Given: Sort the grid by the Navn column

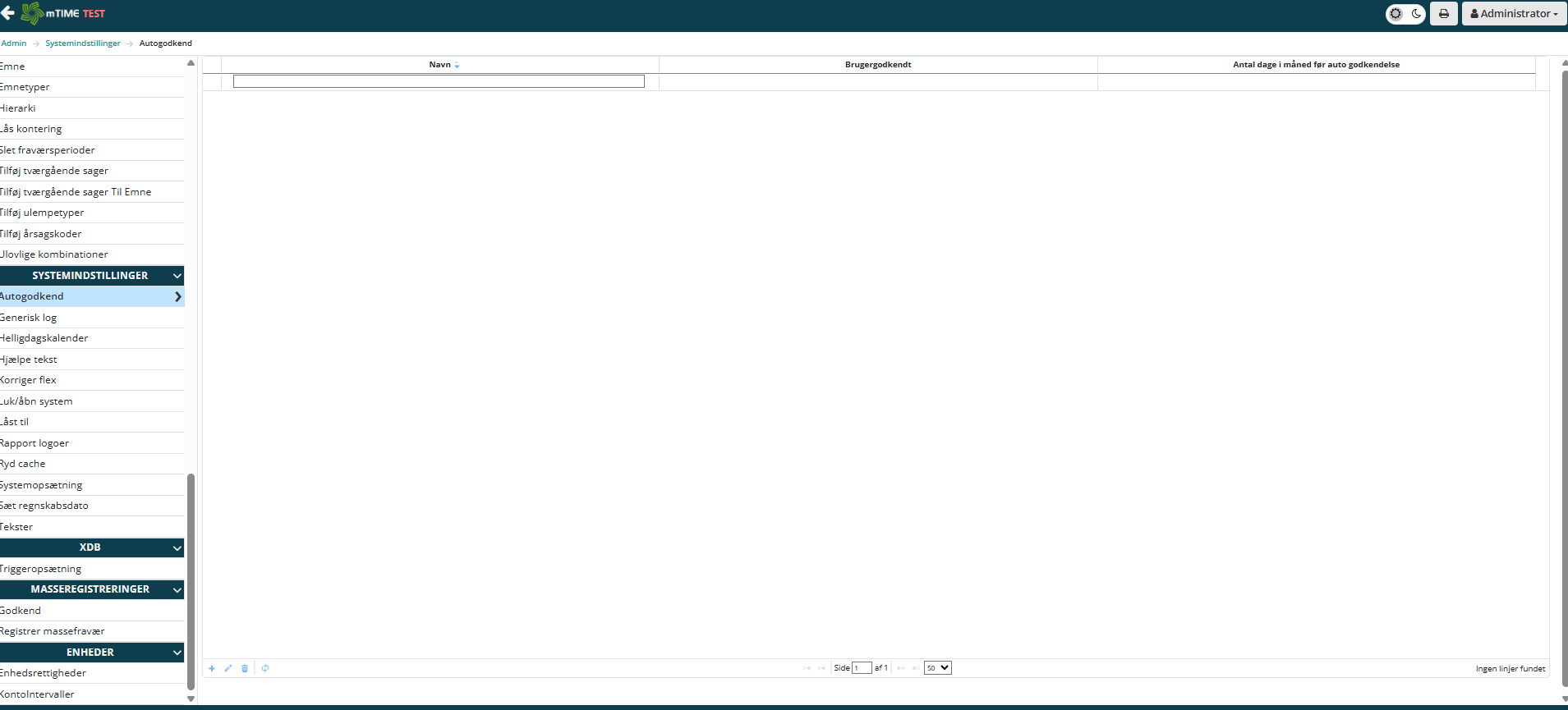Looking at the screenshot, I should coord(440,65).
